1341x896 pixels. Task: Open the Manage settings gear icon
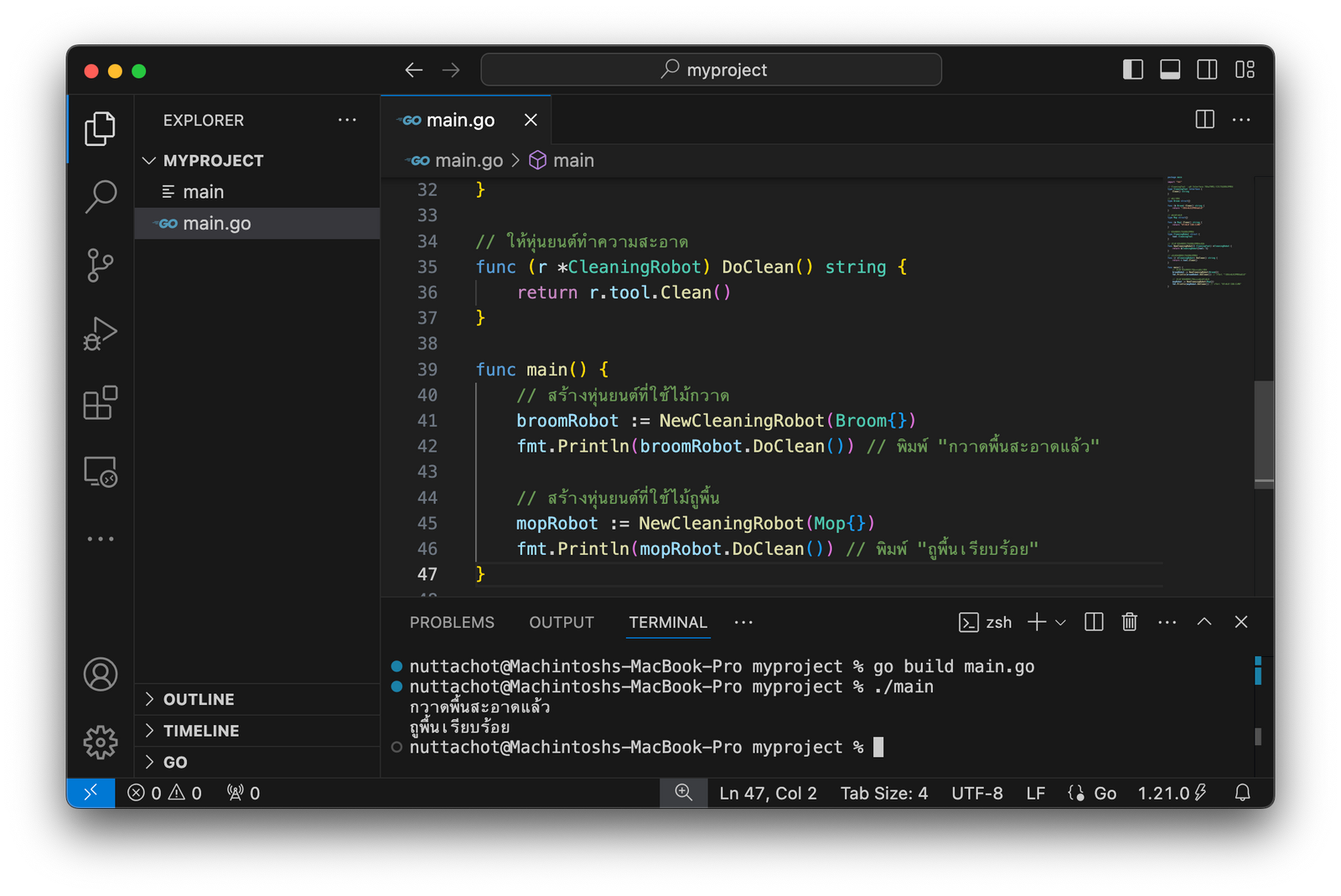click(x=101, y=742)
